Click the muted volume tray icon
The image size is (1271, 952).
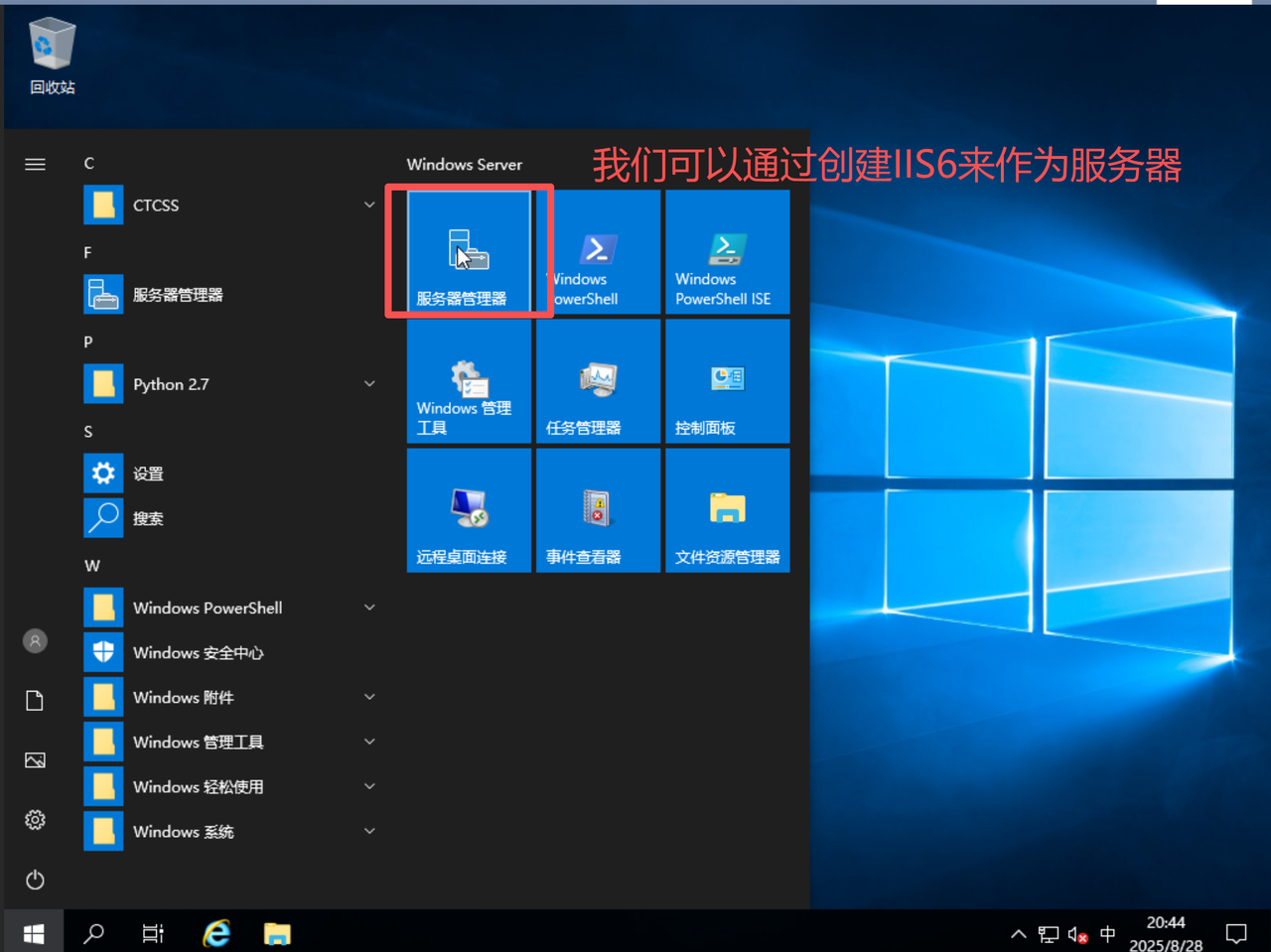coord(1077,934)
